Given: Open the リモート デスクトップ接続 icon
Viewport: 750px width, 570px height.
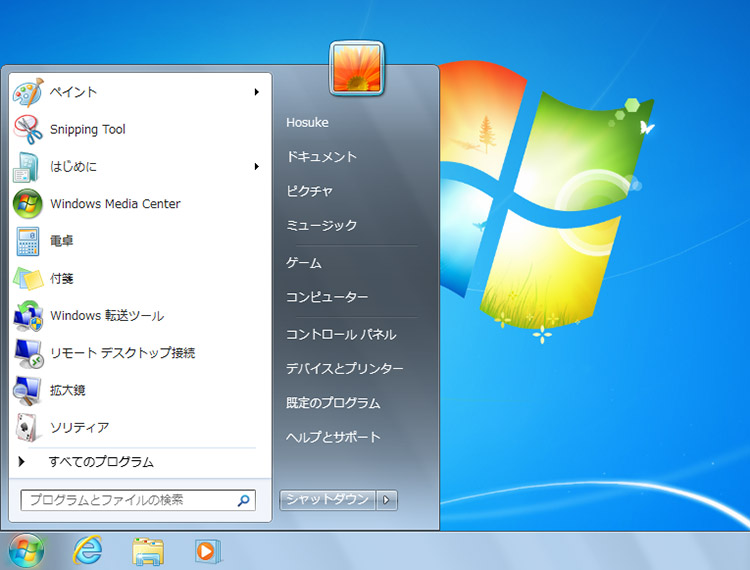Looking at the screenshot, I should [x=27, y=353].
